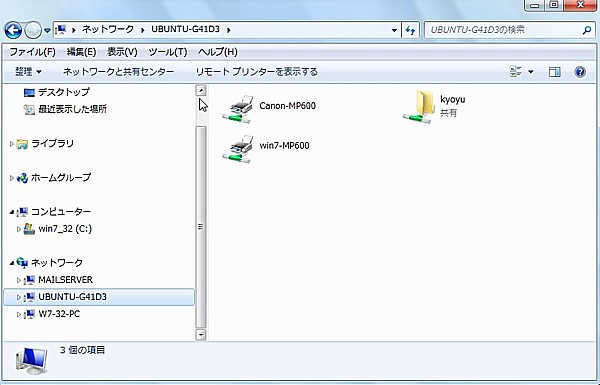Click the コンピューター icon in tree
The height and width of the screenshot is (385, 600).
pos(22,212)
